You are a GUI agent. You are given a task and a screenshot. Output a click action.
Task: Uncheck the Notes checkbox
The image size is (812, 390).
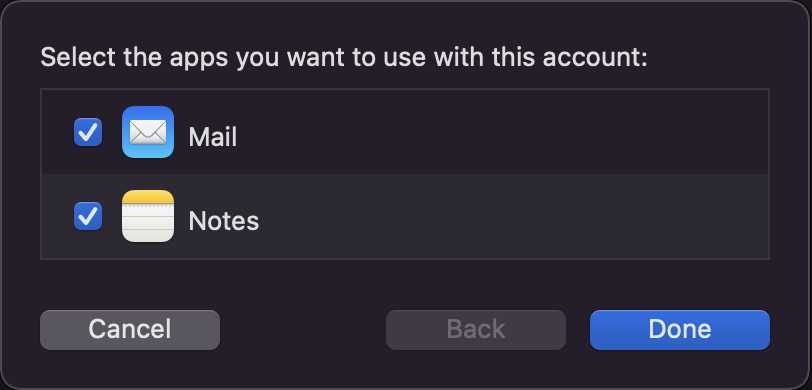pos(88,216)
